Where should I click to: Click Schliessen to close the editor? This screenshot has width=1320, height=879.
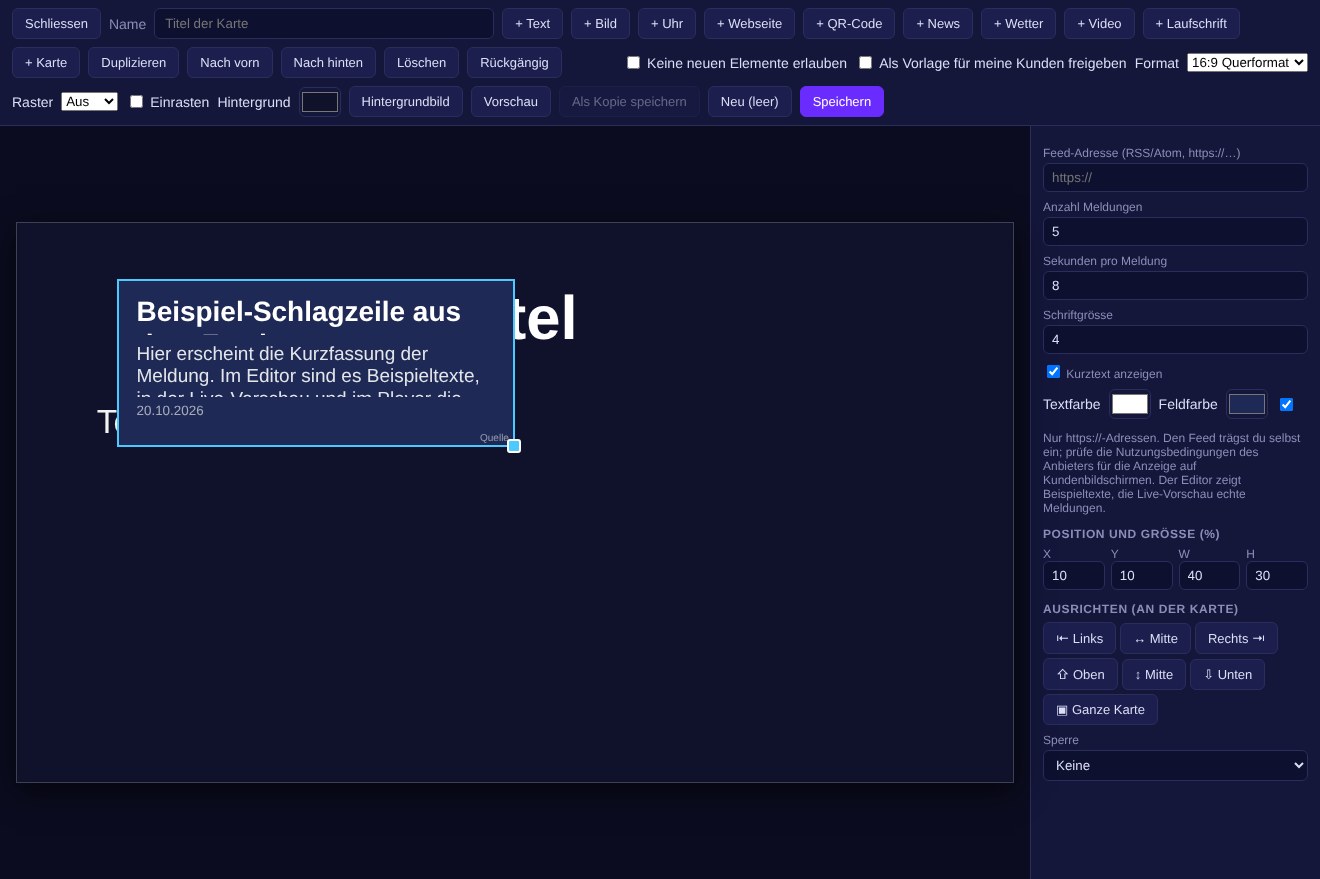click(x=56, y=23)
